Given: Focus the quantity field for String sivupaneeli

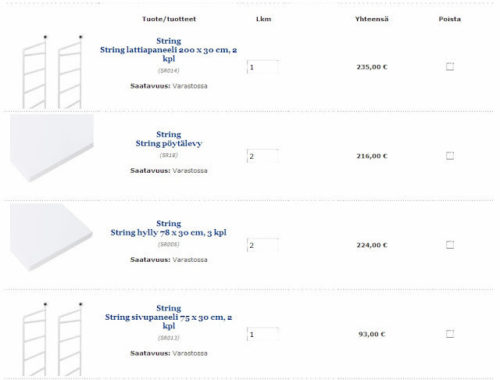Looking at the screenshot, I should click(263, 334).
